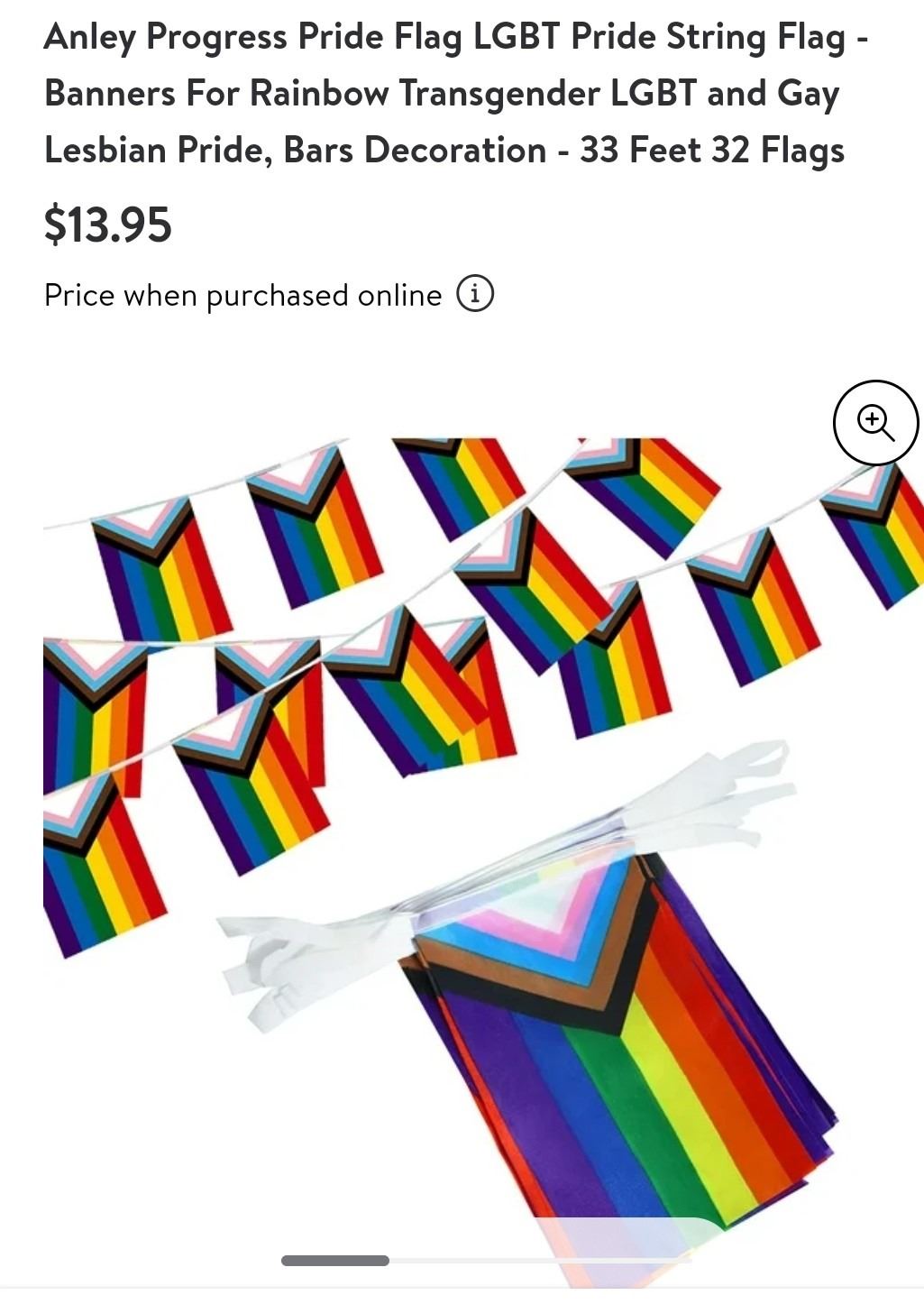Select the Anley Progress Pride Flag product title
Screen dimensions: 924x1304
456,93
